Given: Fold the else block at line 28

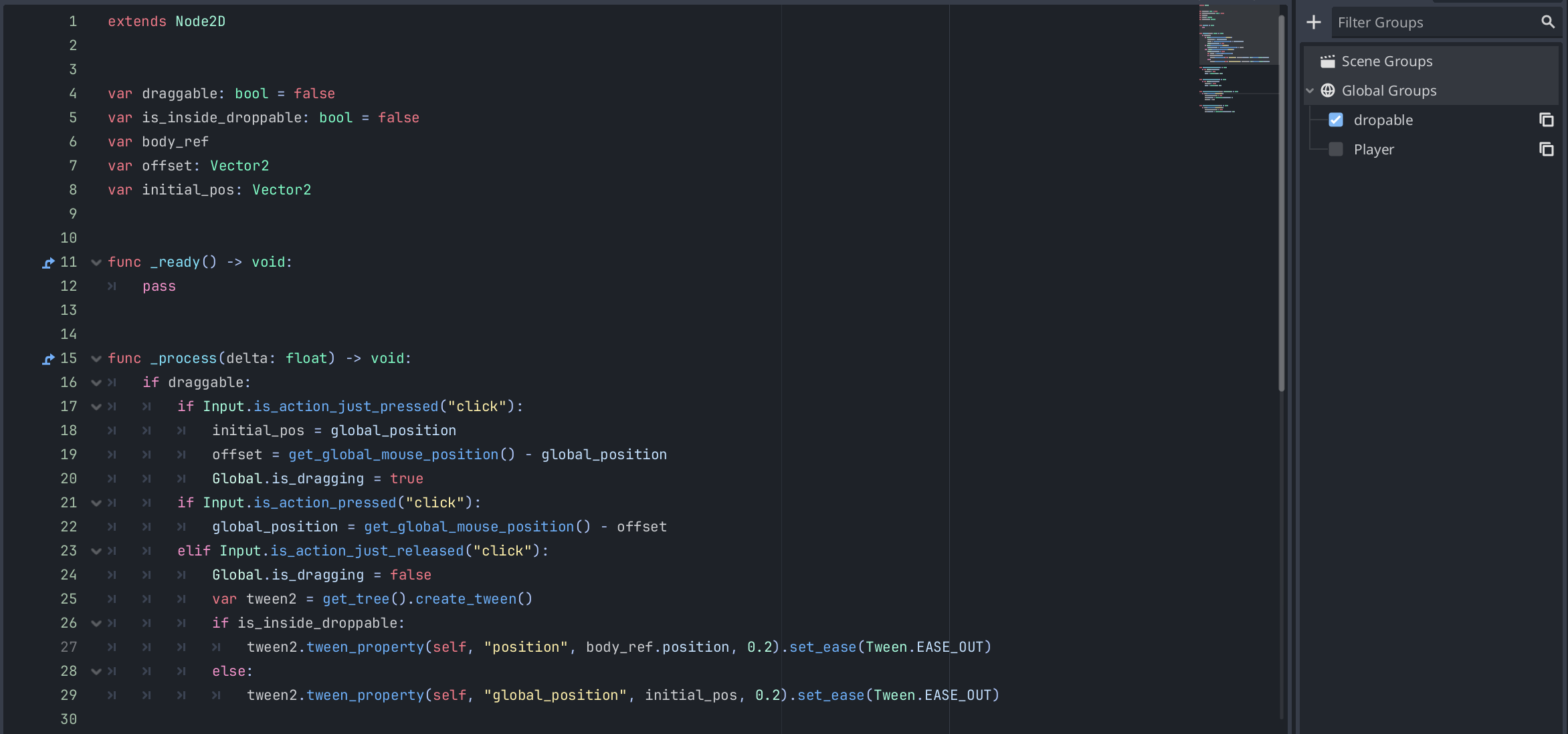Looking at the screenshot, I should pyautogui.click(x=96, y=672).
